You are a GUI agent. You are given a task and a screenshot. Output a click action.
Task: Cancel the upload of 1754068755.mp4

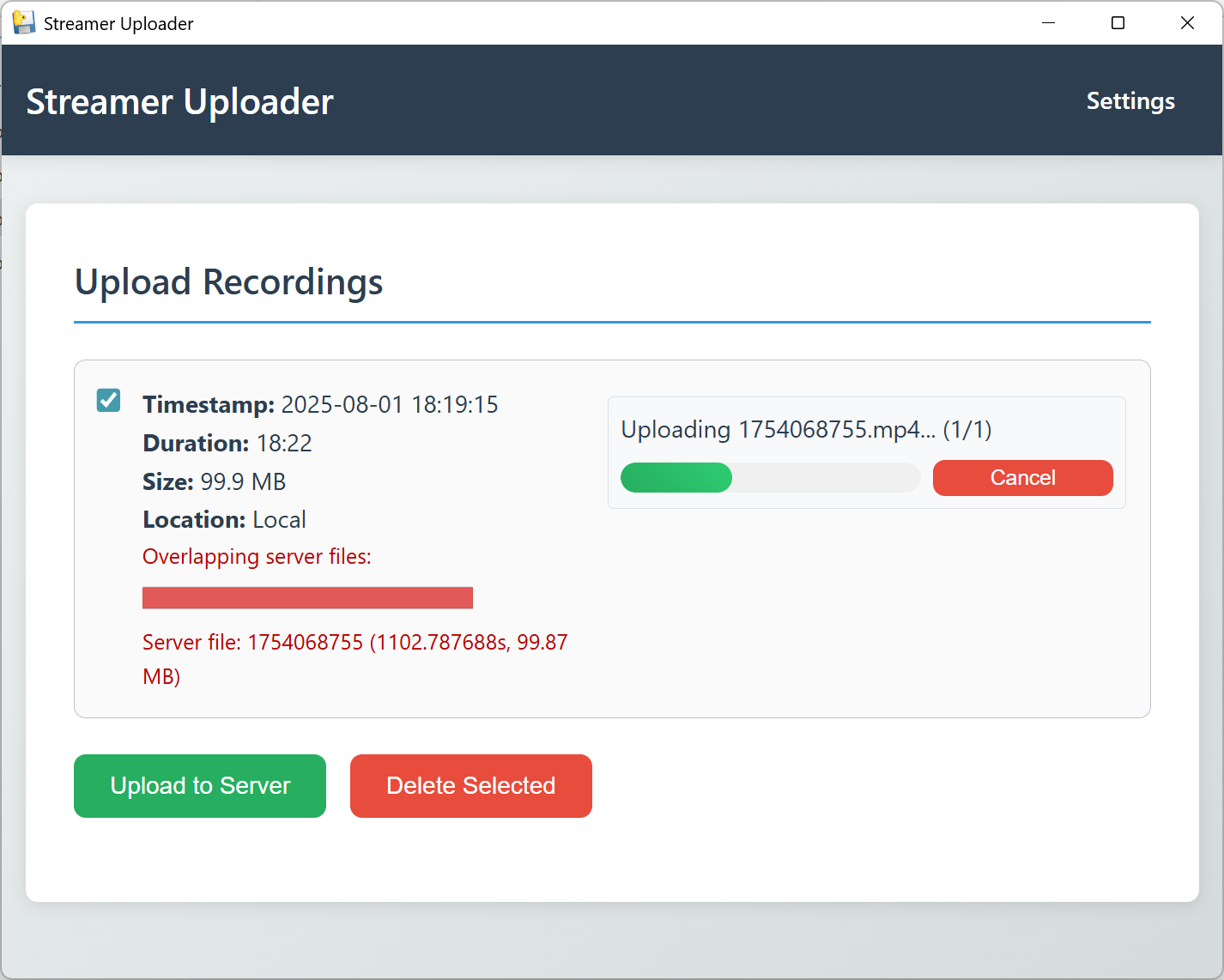pos(1022,477)
